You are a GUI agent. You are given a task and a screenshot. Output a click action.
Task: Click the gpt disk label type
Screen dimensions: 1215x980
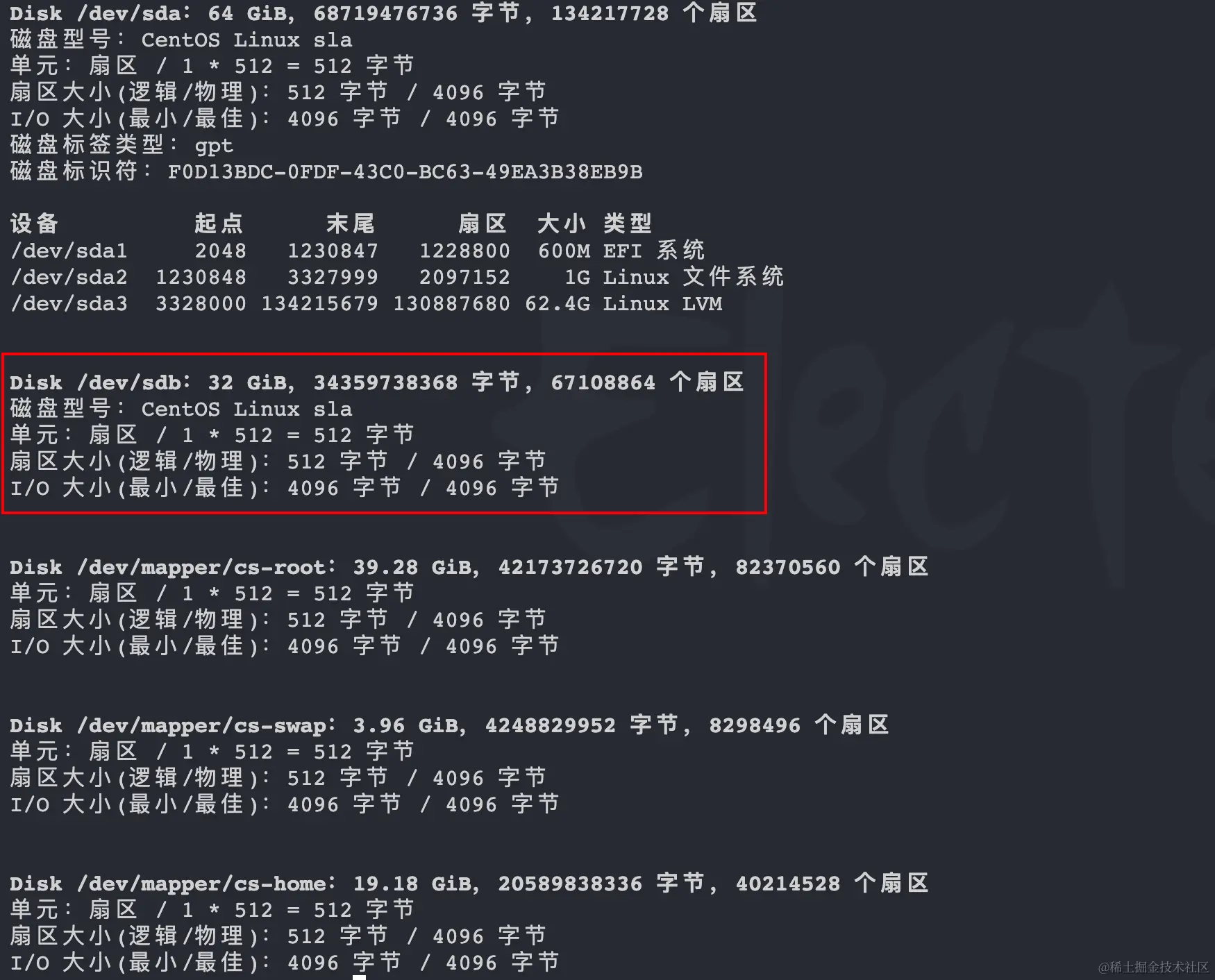tap(214, 146)
